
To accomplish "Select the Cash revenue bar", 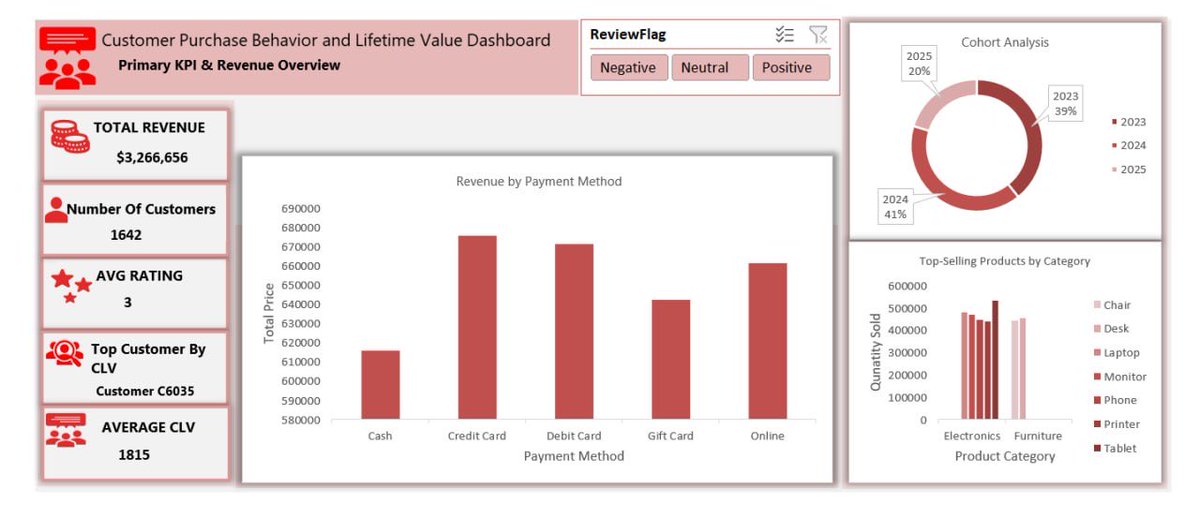I will pyautogui.click(x=380, y=385).
